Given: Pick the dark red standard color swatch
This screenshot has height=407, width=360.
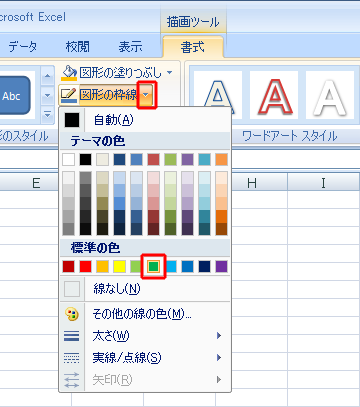Looking at the screenshot, I should point(68,267).
